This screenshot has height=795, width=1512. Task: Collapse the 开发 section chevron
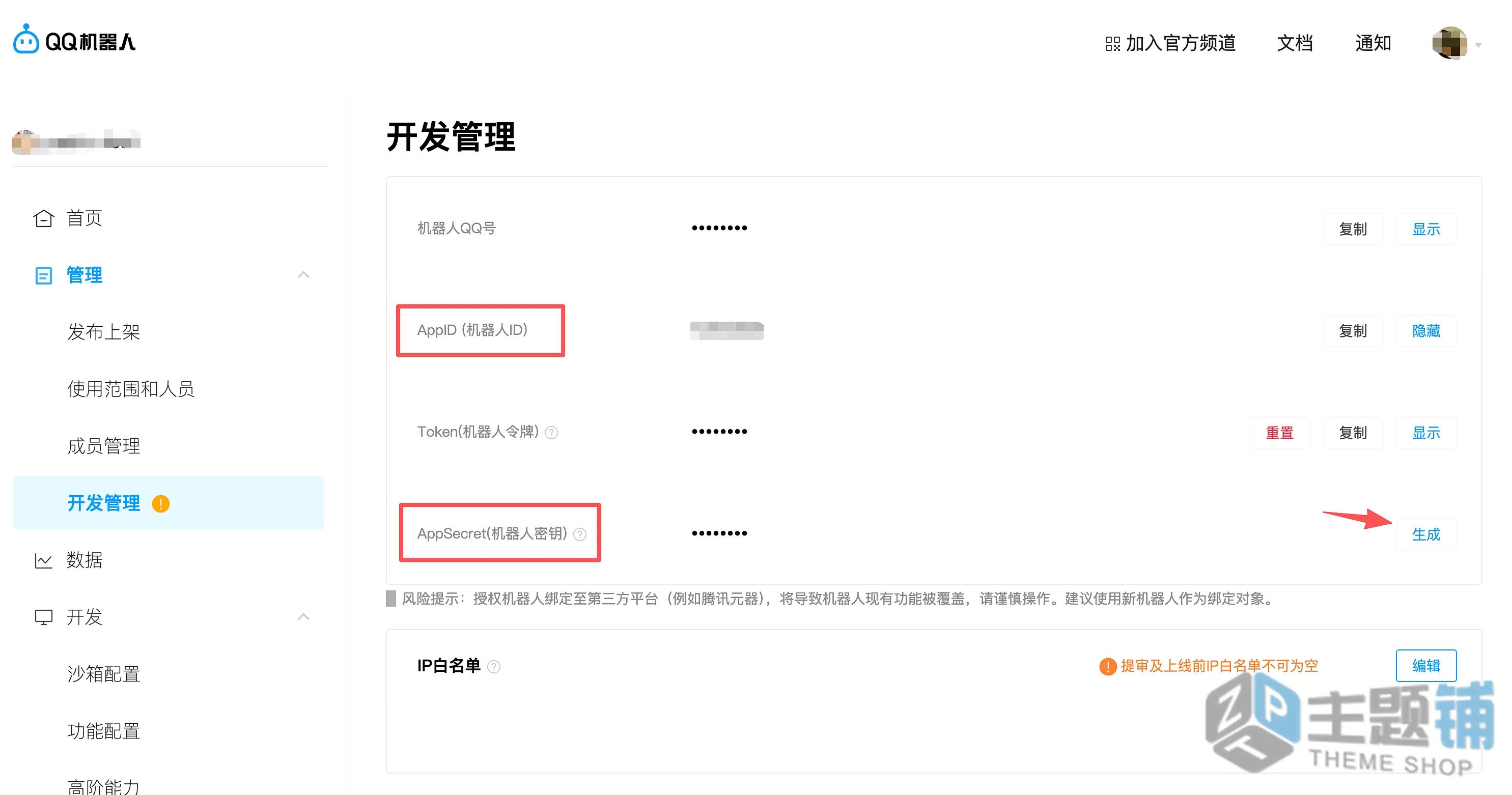point(303,617)
